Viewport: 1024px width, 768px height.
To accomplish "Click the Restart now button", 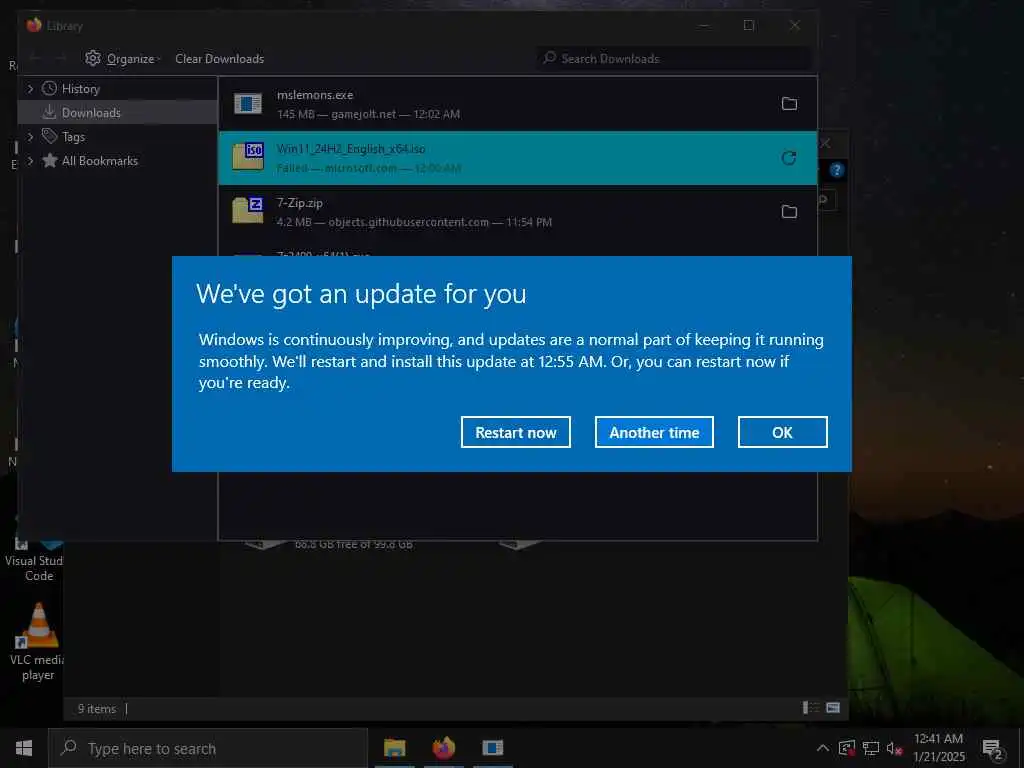I will (515, 432).
